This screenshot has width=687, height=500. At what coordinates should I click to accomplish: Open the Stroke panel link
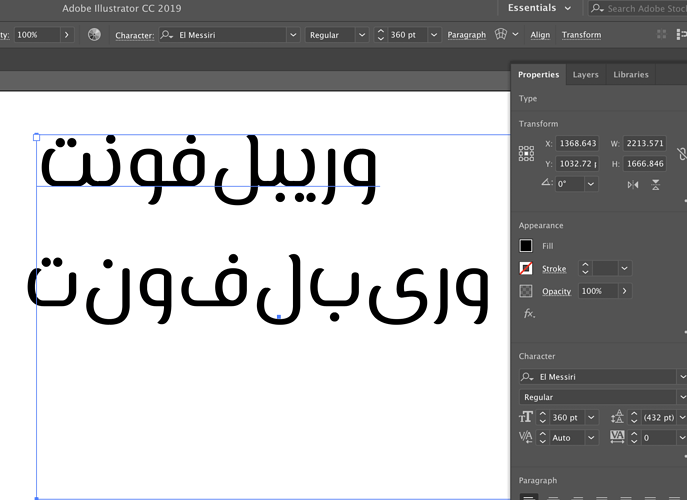coord(554,269)
